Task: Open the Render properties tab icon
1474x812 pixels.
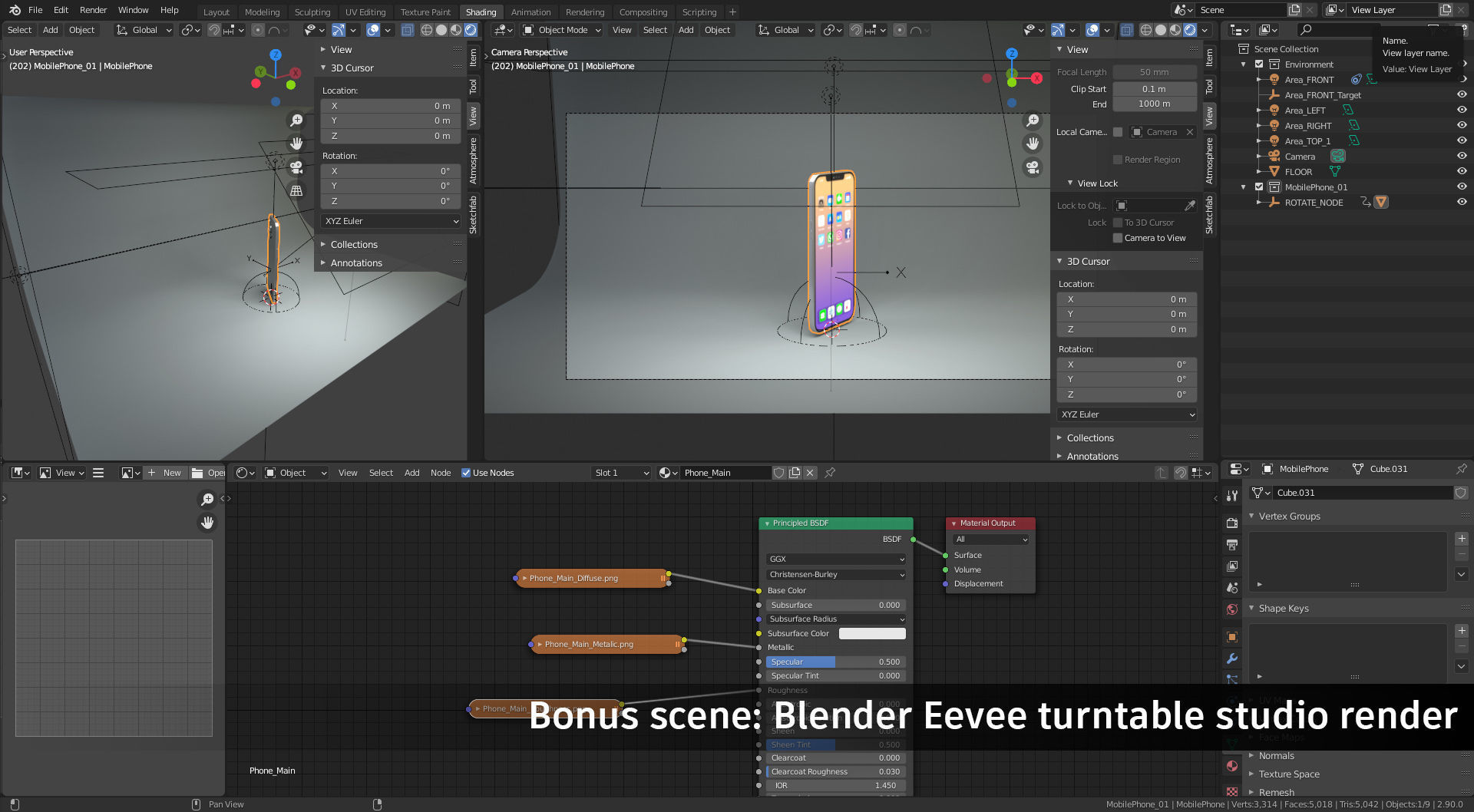Action: click(x=1232, y=523)
